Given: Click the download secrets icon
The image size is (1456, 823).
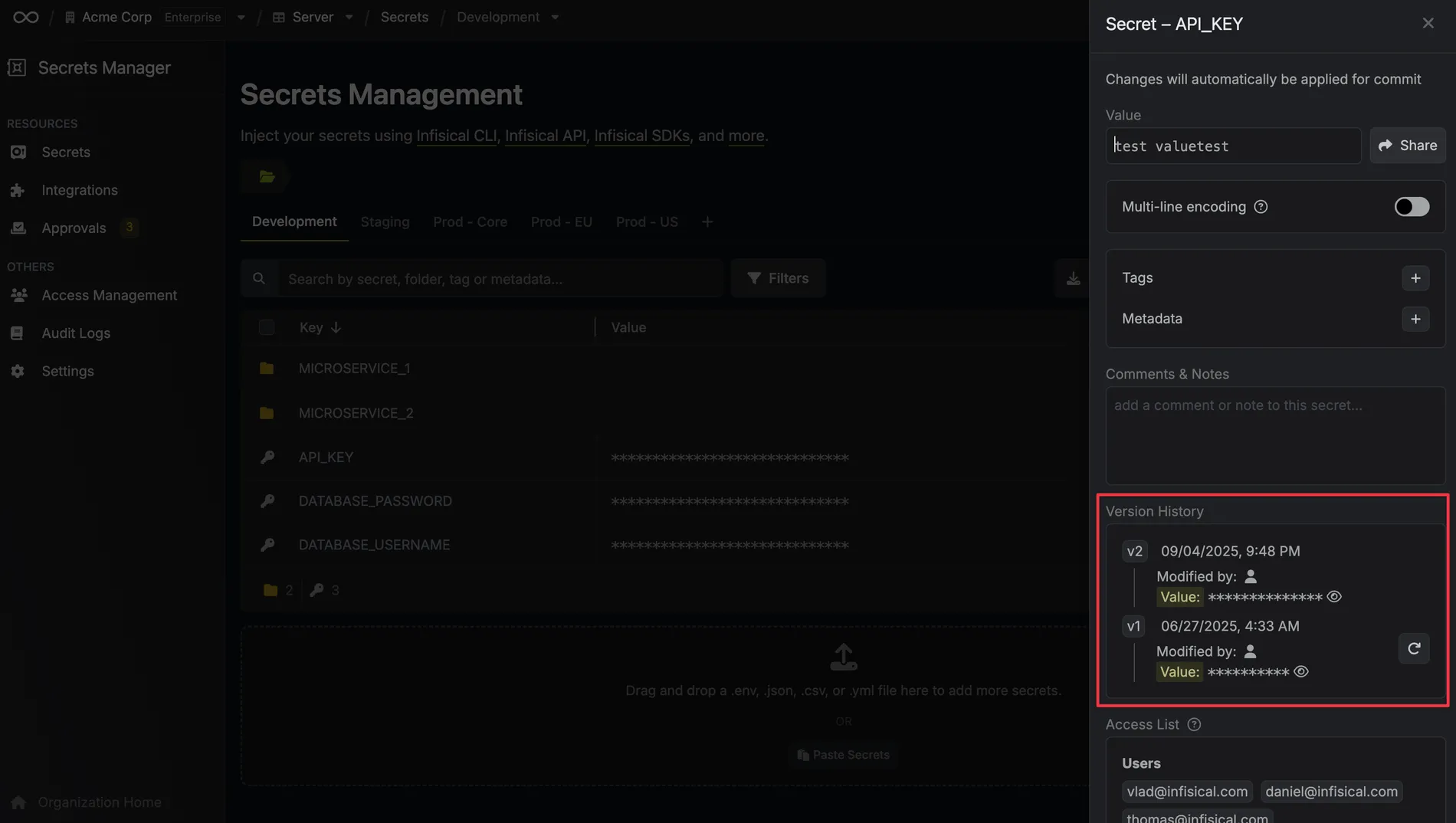Looking at the screenshot, I should pos(1073,278).
